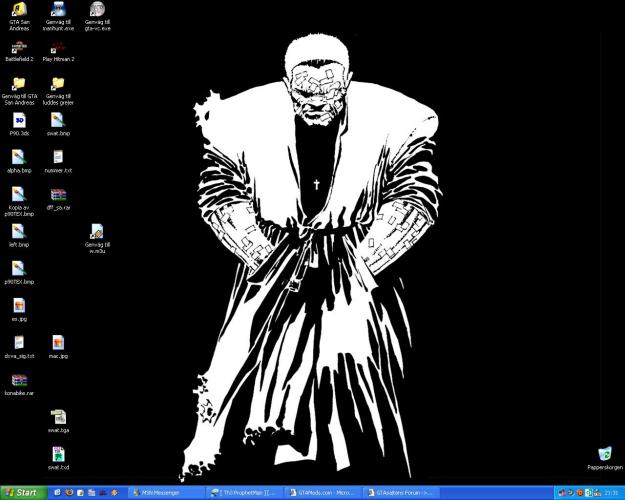Select the swat.tga image file
The width and height of the screenshot is (625, 500).
pyautogui.click(x=58, y=417)
